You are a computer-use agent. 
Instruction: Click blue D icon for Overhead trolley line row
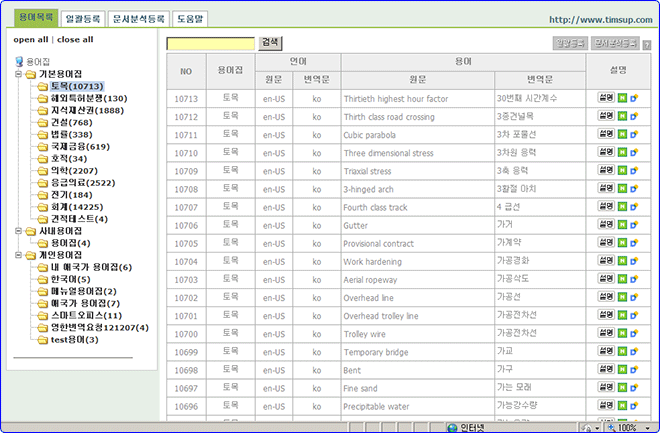pyautogui.click(x=633, y=315)
